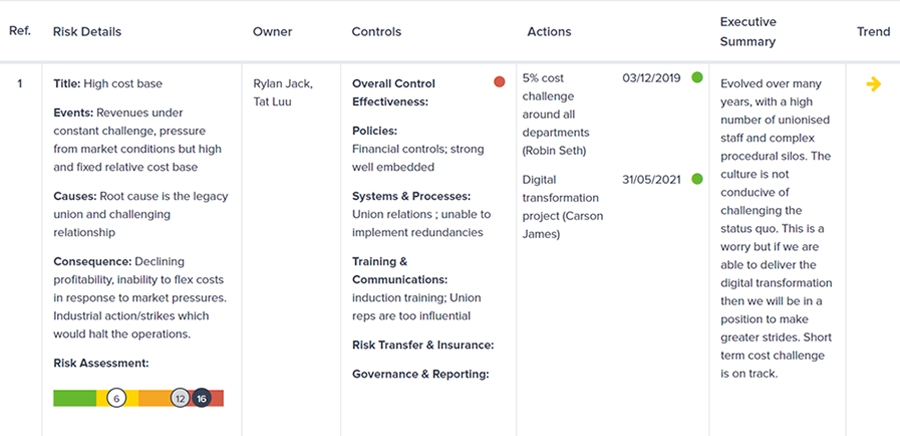
Task: Click the Controls column header
Action: coord(377,32)
